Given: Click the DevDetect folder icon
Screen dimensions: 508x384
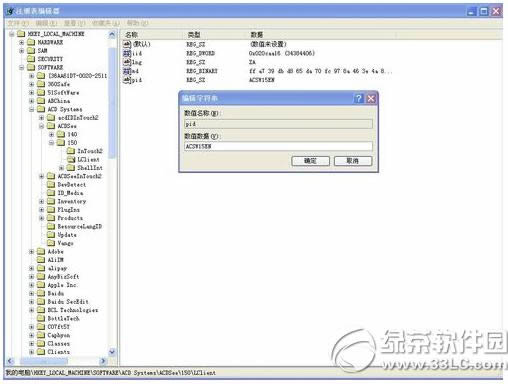Looking at the screenshot, I should tap(51, 184).
